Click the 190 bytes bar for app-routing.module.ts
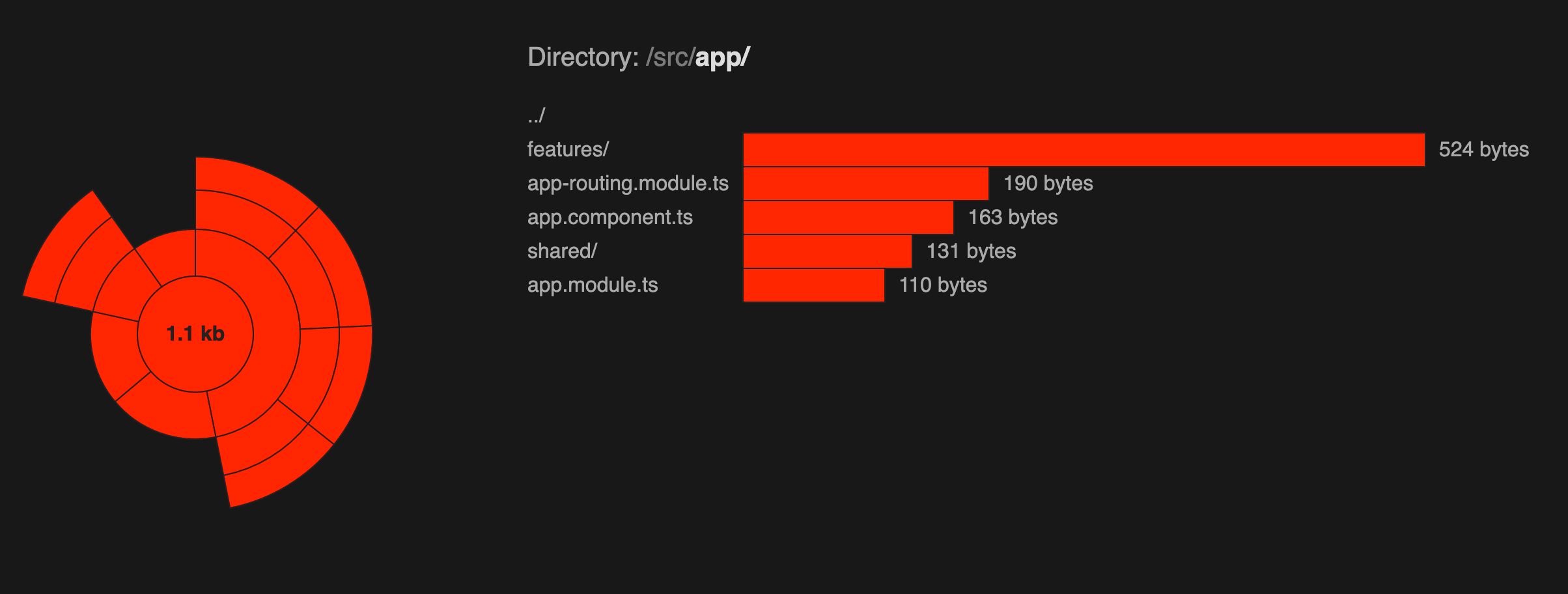1568x594 pixels. (865, 184)
